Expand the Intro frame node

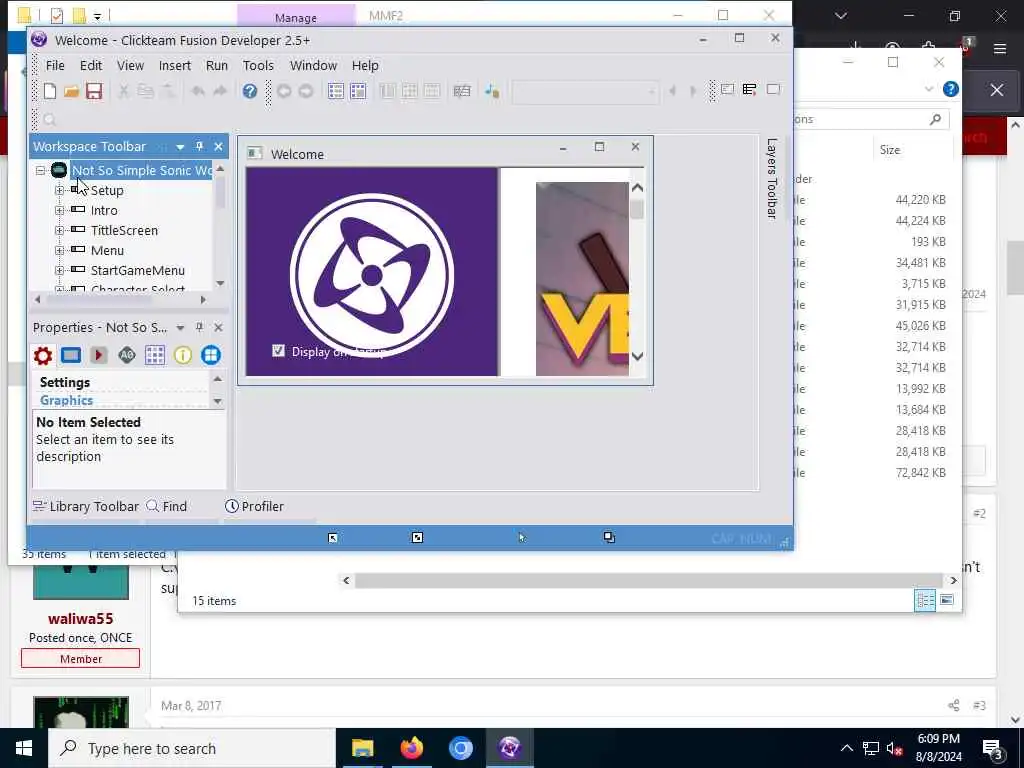pyautogui.click(x=59, y=210)
